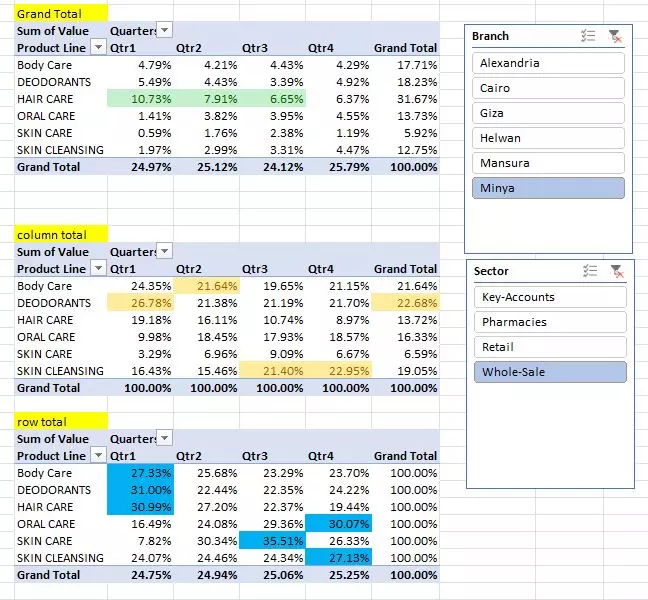Open Product Line filter in Grand Total pivot
This screenshot has width=648, height=600.
(98, 48)
